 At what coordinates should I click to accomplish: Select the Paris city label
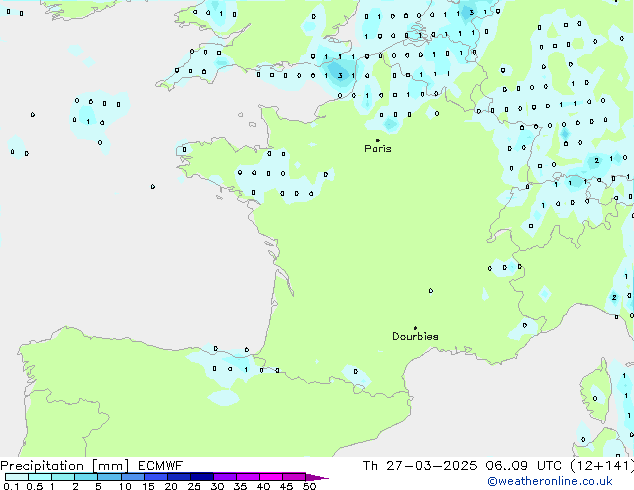378,149
